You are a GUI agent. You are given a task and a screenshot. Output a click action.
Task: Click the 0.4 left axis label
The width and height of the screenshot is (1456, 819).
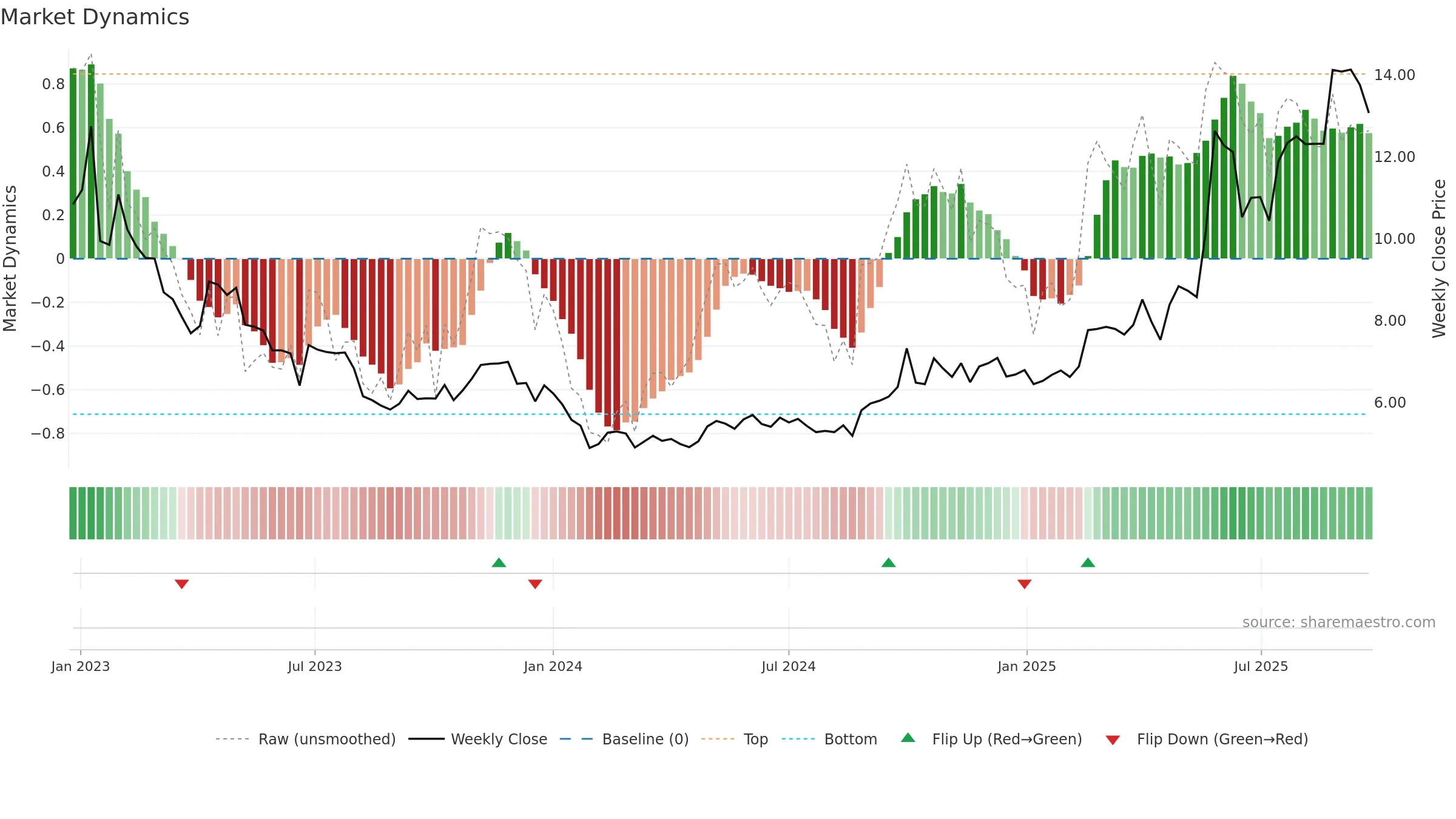point(53,171)
